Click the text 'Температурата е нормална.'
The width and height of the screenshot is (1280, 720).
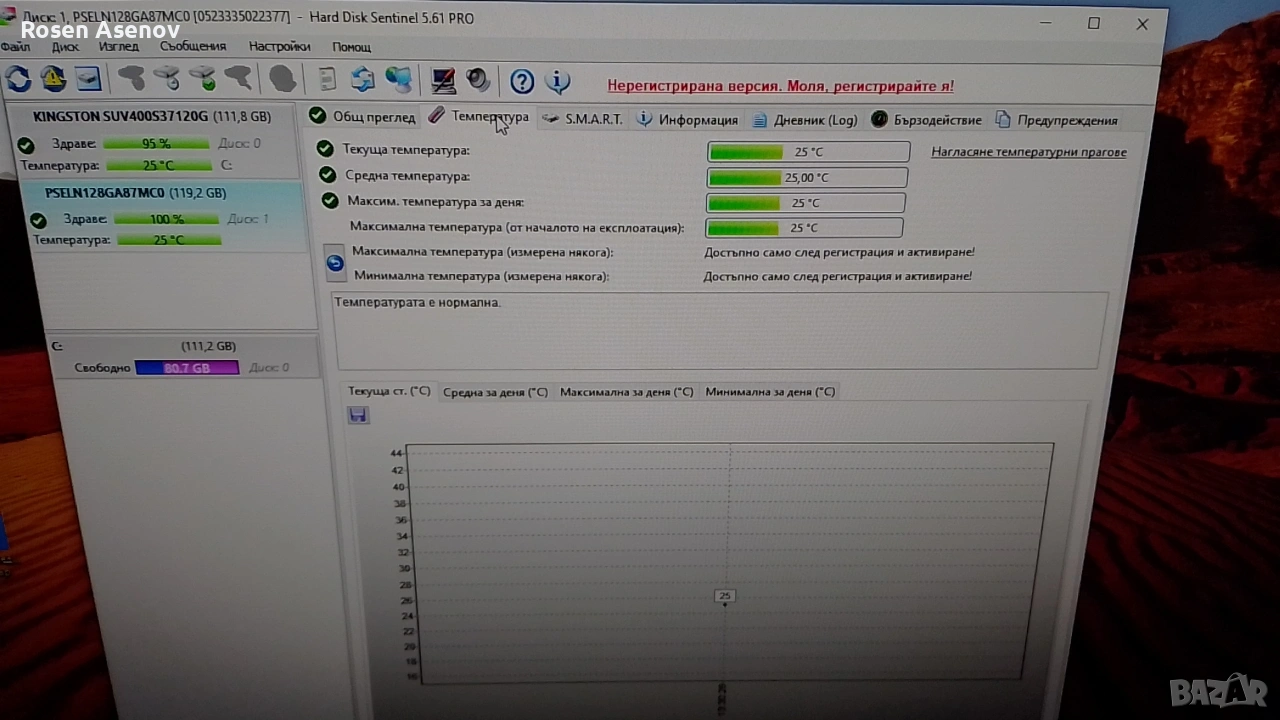tap(418, 302)
